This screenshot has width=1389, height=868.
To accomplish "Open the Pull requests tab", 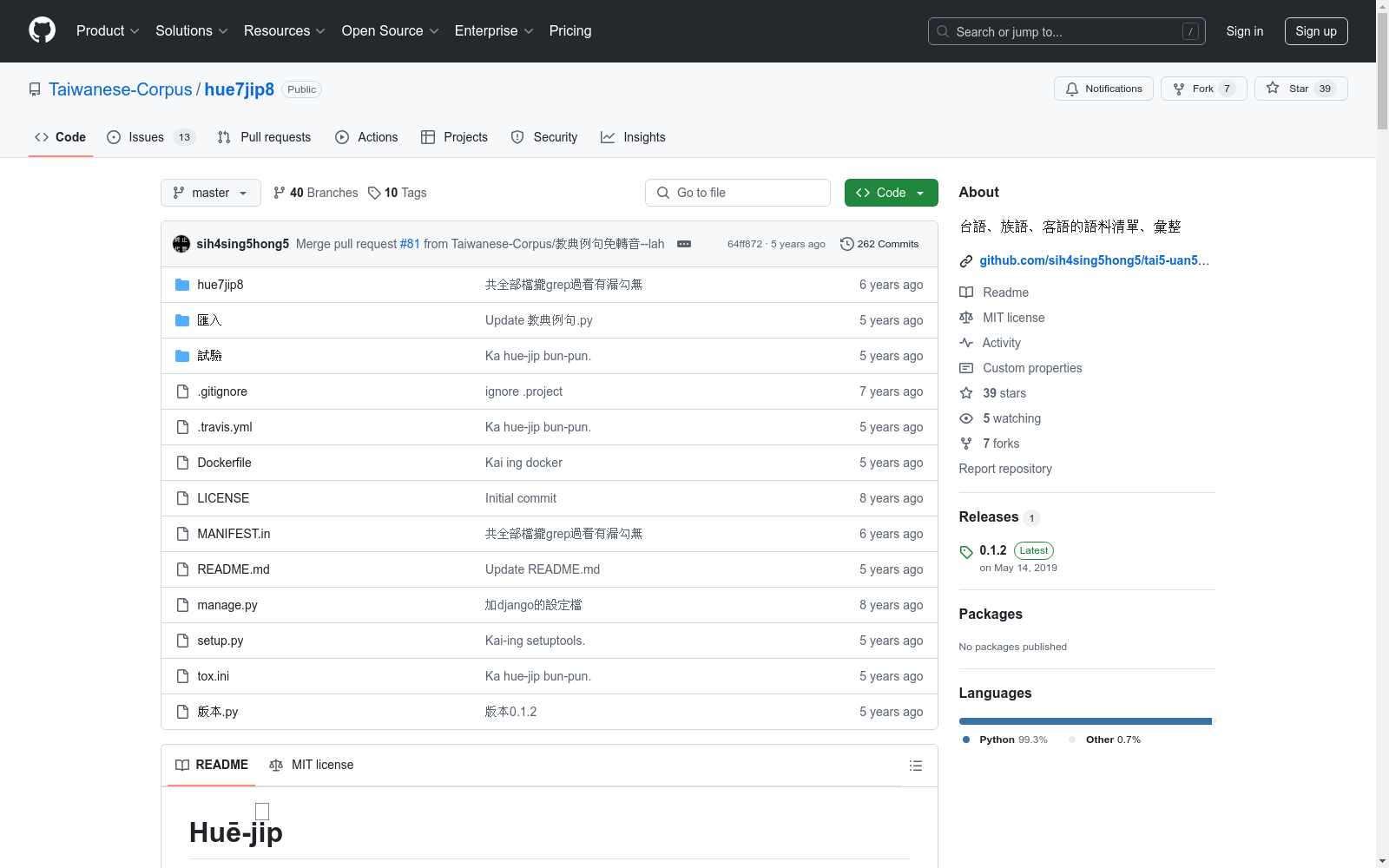I will click(x=264, y=137).
